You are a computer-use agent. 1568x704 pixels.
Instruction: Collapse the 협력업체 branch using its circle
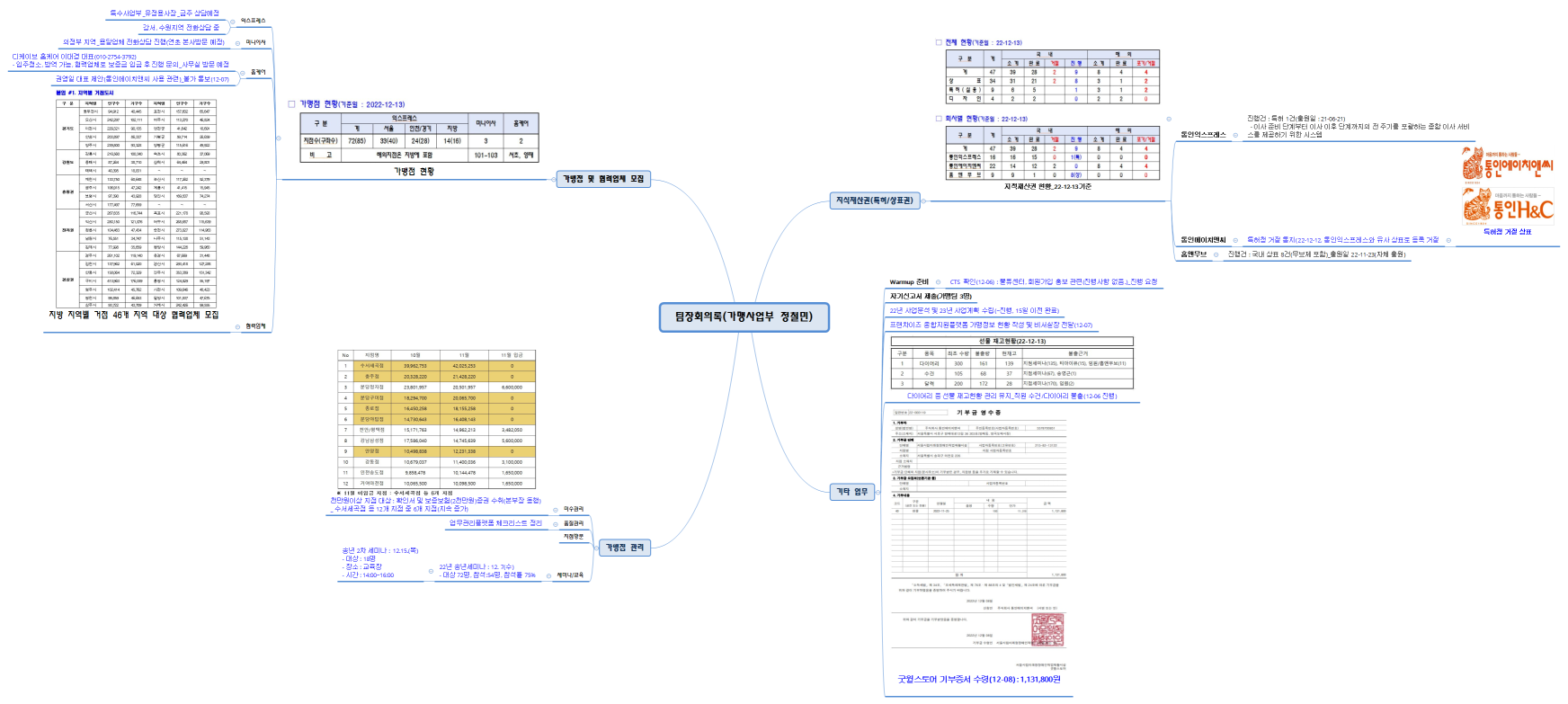[238, 326]
